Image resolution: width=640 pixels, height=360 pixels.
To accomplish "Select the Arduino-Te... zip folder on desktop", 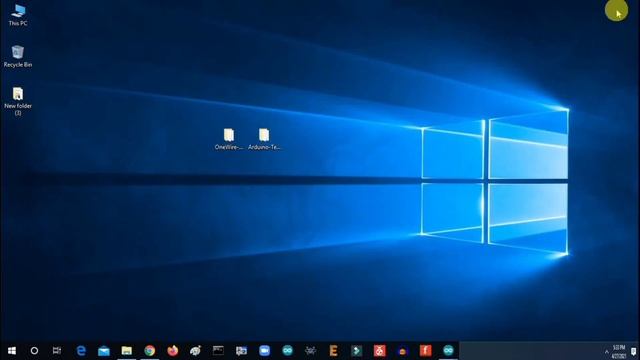I will point(264,139).
